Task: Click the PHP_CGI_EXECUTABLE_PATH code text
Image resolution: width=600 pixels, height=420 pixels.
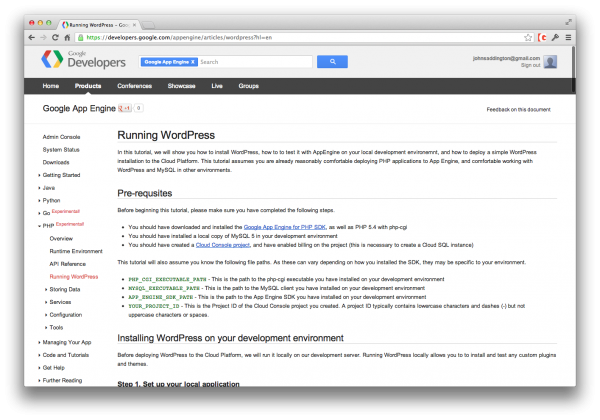Action: (x=168, y=280)
